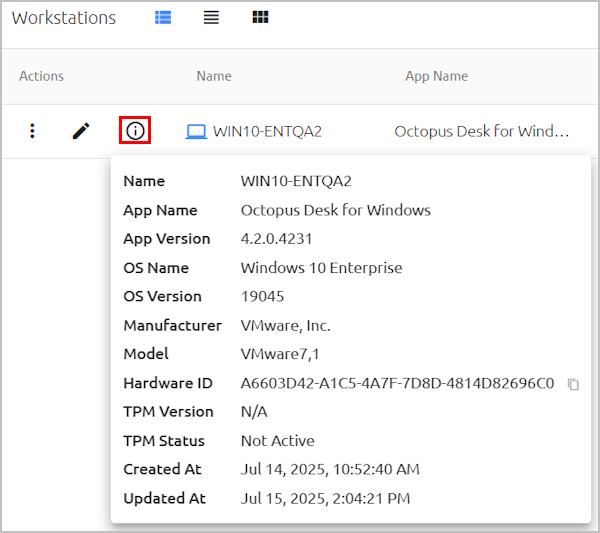Switch to compact list view icon

tap(211, 17)
